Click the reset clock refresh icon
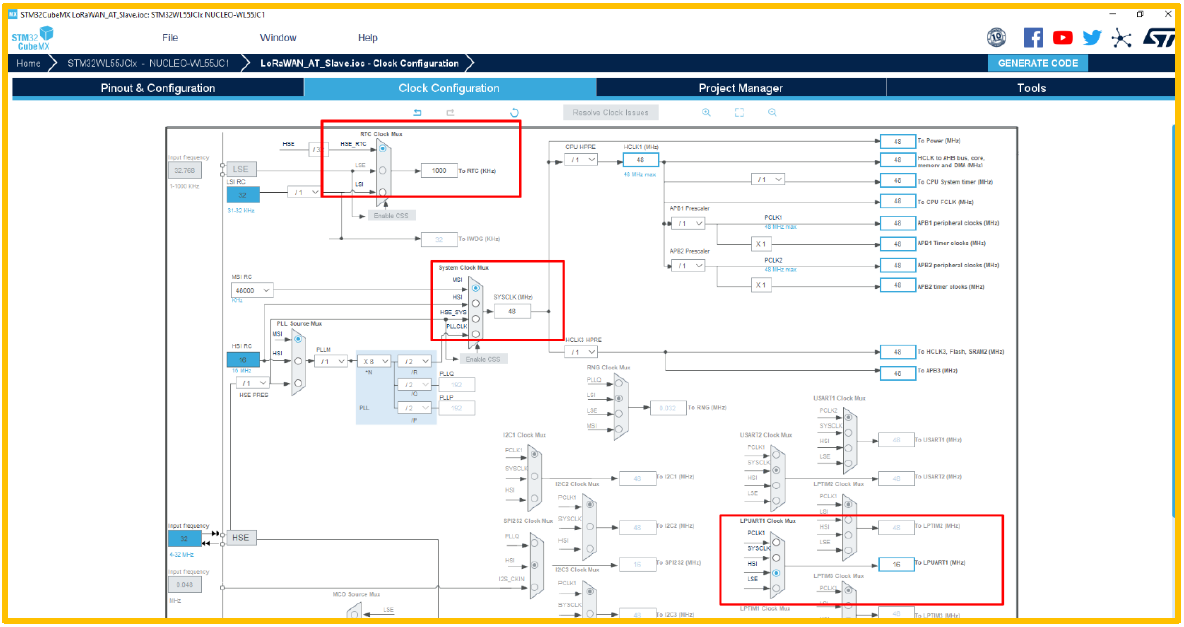Image resolution: width=1184 pixels, height=627 pixels. (514, 113)
